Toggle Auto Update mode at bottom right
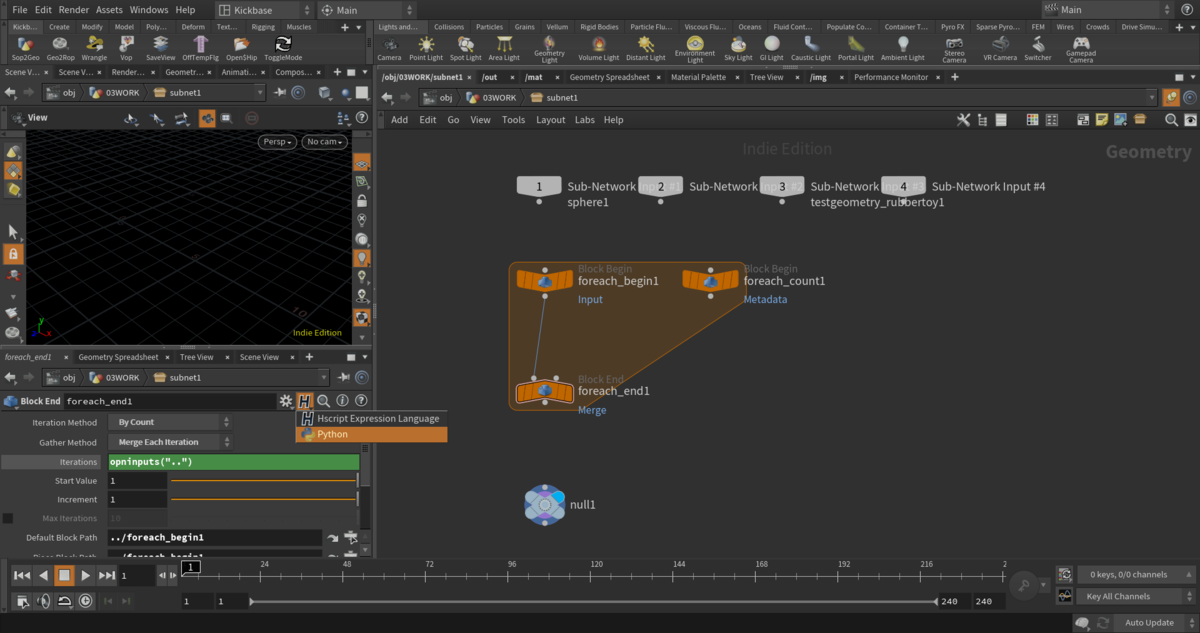This screenshot has width=1200, height=633. pos(1149,623)
